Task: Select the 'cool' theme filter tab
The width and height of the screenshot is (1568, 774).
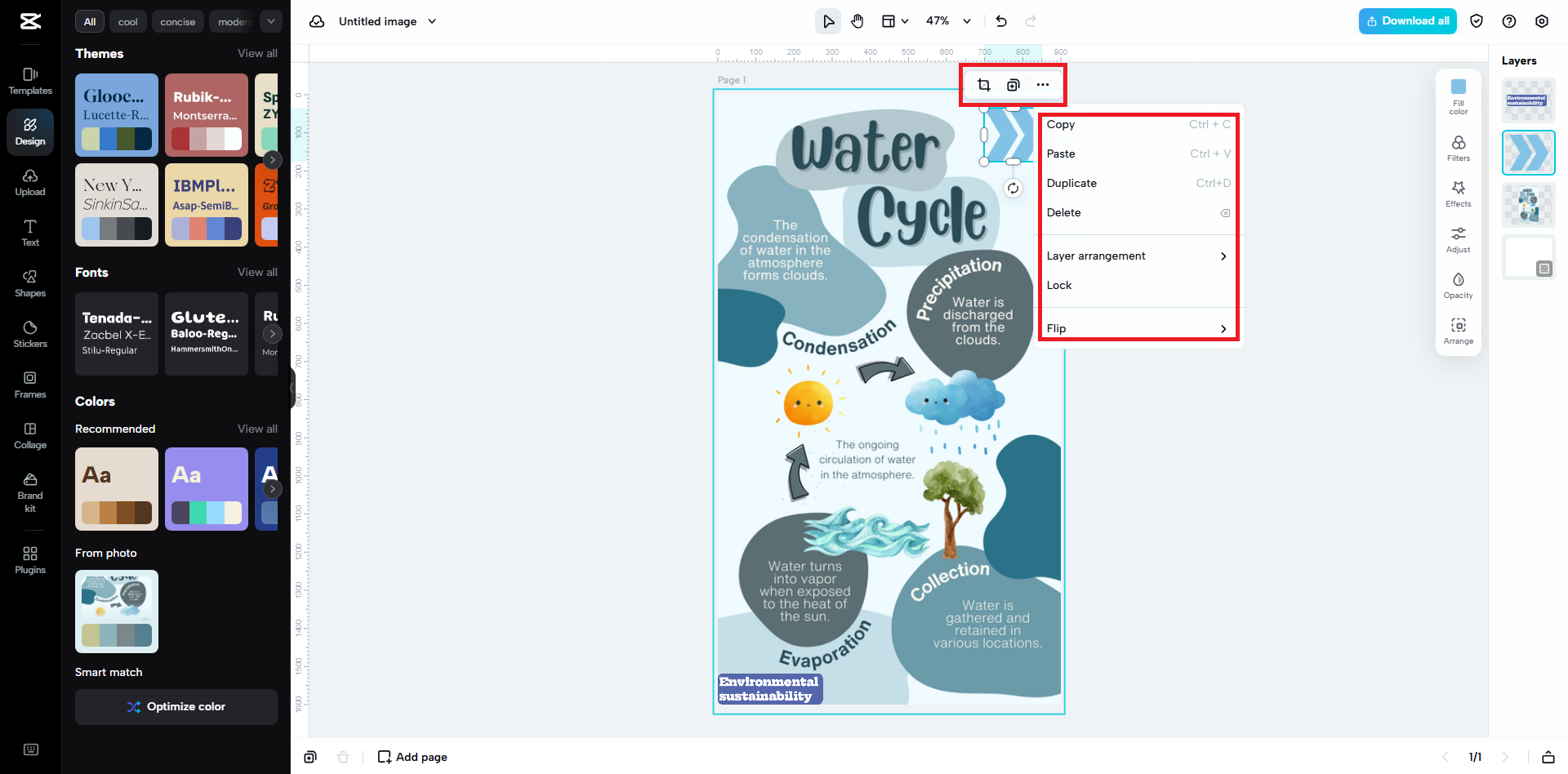Action: pos(128,21)
